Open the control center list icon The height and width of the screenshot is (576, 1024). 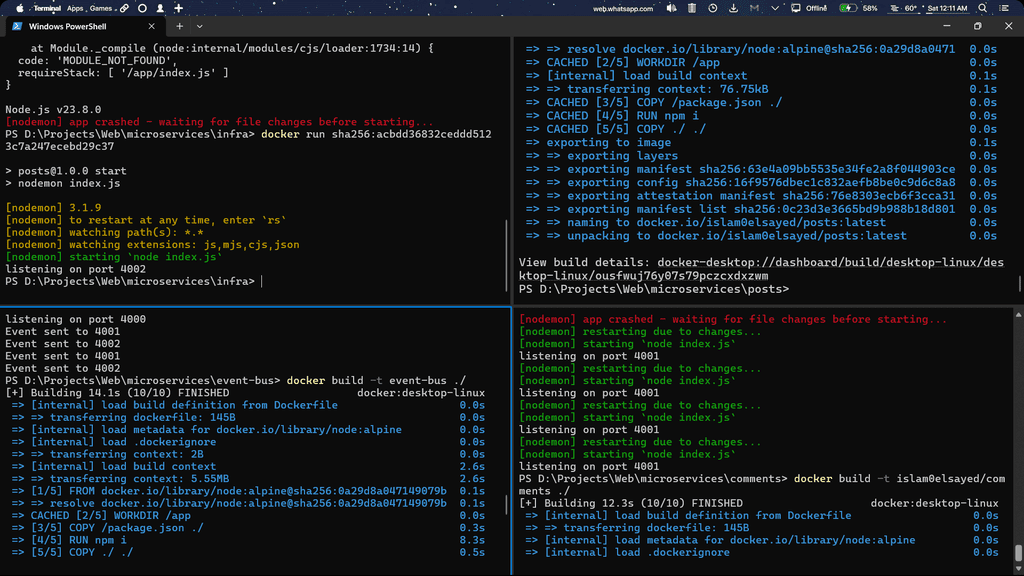pos(1004,8)
